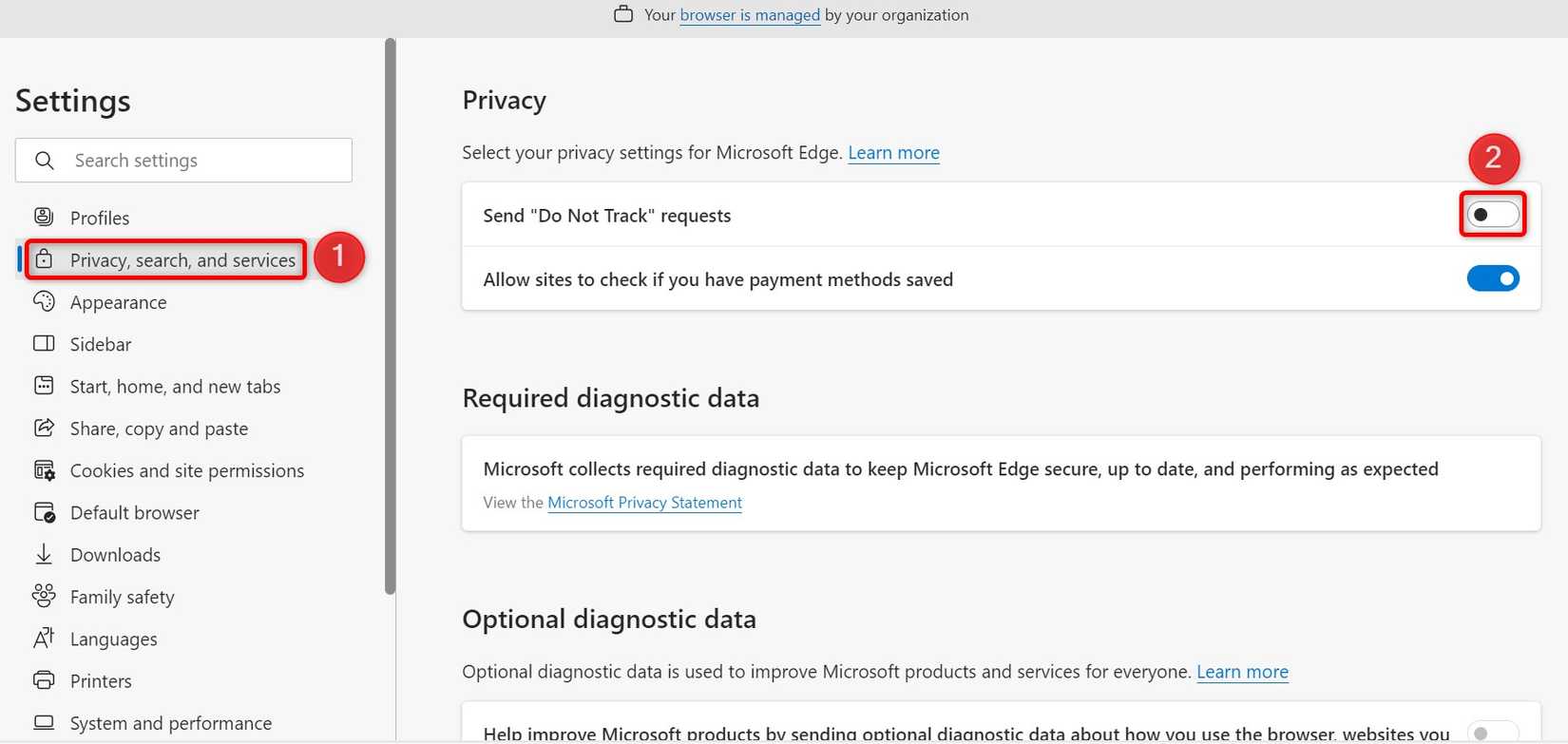
Task: Click the briefcase icon in managed browser banner
Action: pyautogui.click(x=623, y=14)
